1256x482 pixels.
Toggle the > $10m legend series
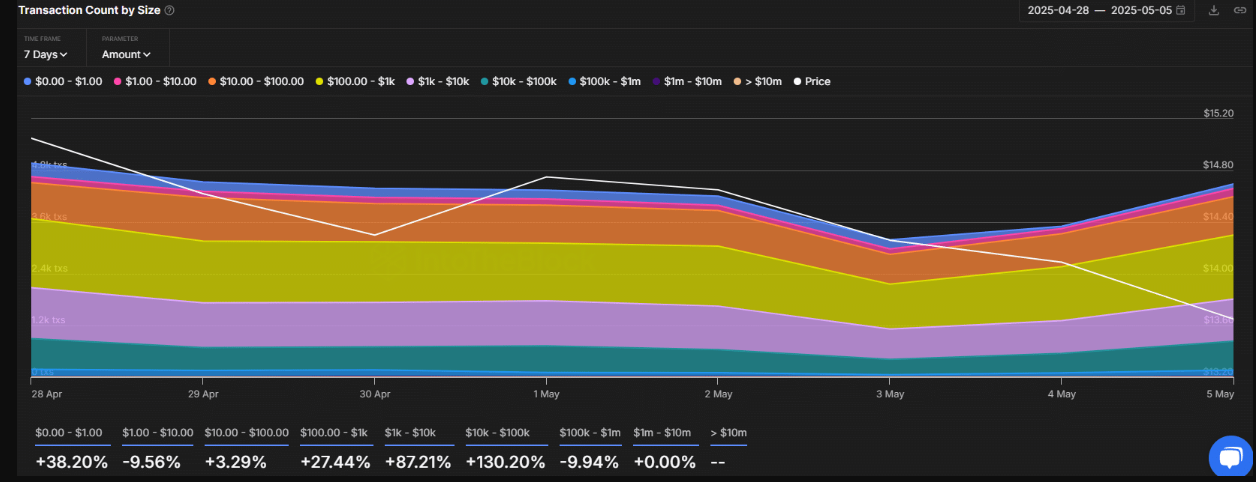(x=758, y=82)
